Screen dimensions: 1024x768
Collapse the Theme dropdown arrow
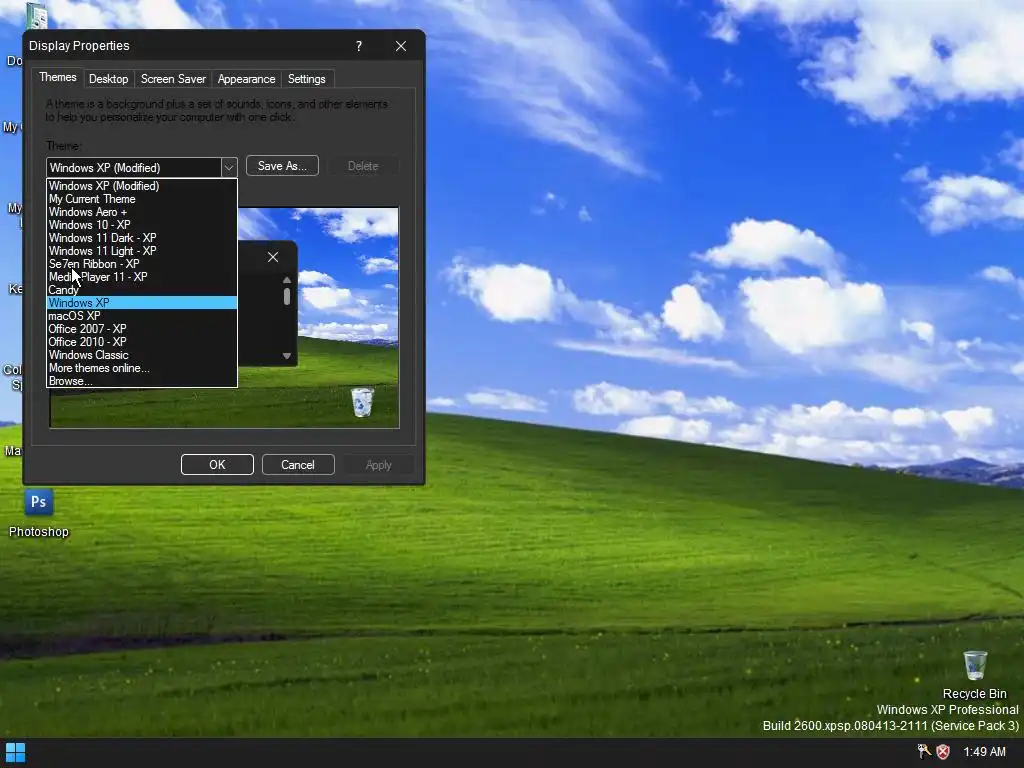pyautogui.click(x=229, y=168)
